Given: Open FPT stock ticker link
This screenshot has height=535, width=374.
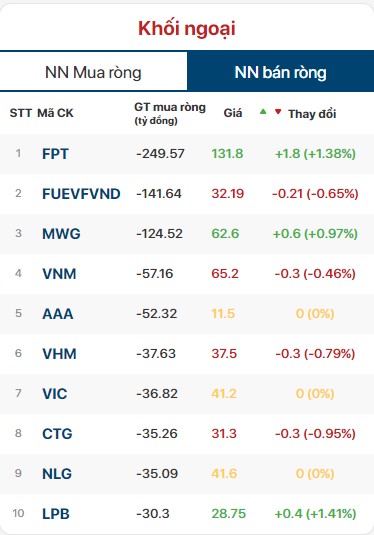Looking at the screenshot, I should (x=55, y=154).
